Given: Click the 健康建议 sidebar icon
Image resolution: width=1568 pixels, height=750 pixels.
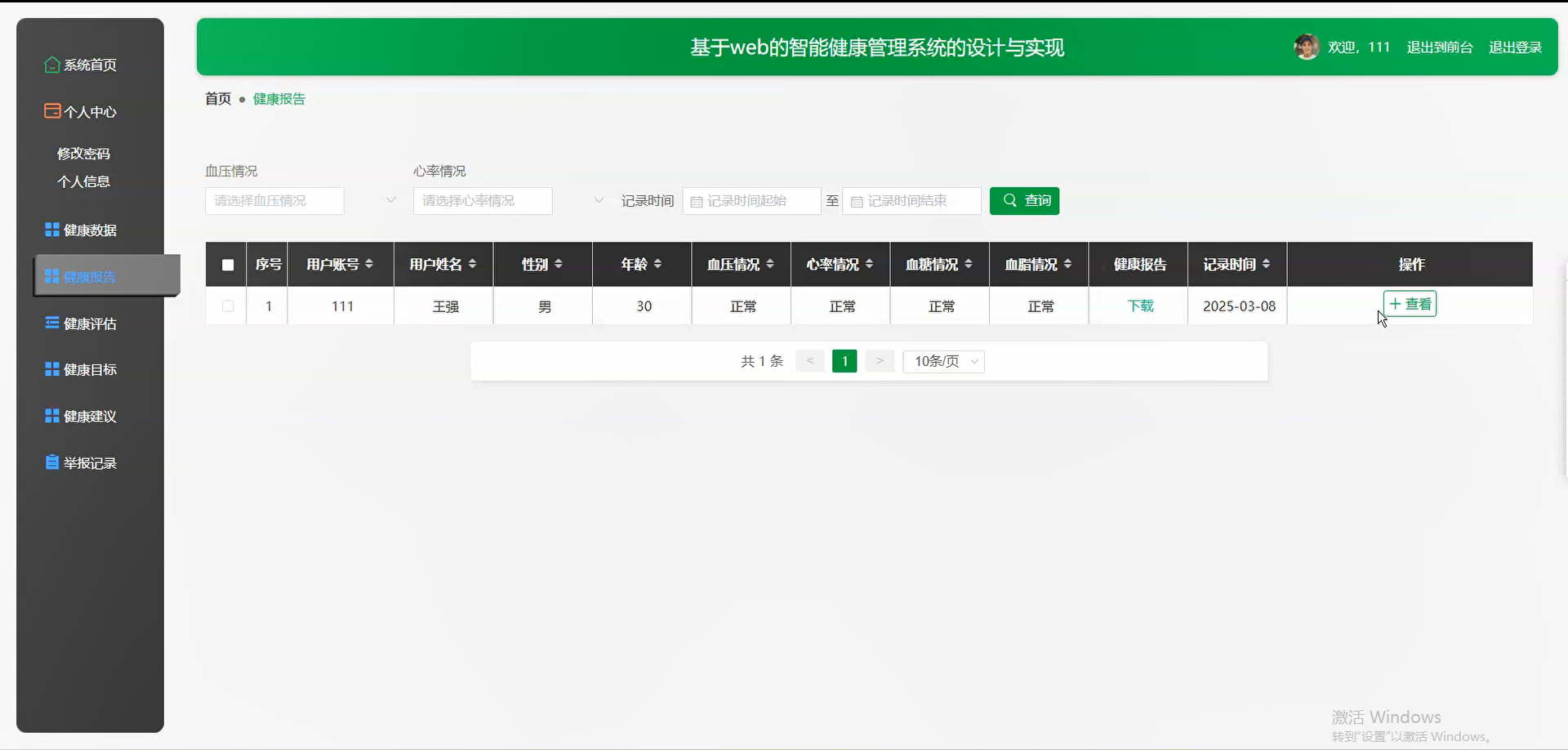Looking at the screenshot, I should click(51, 415).
